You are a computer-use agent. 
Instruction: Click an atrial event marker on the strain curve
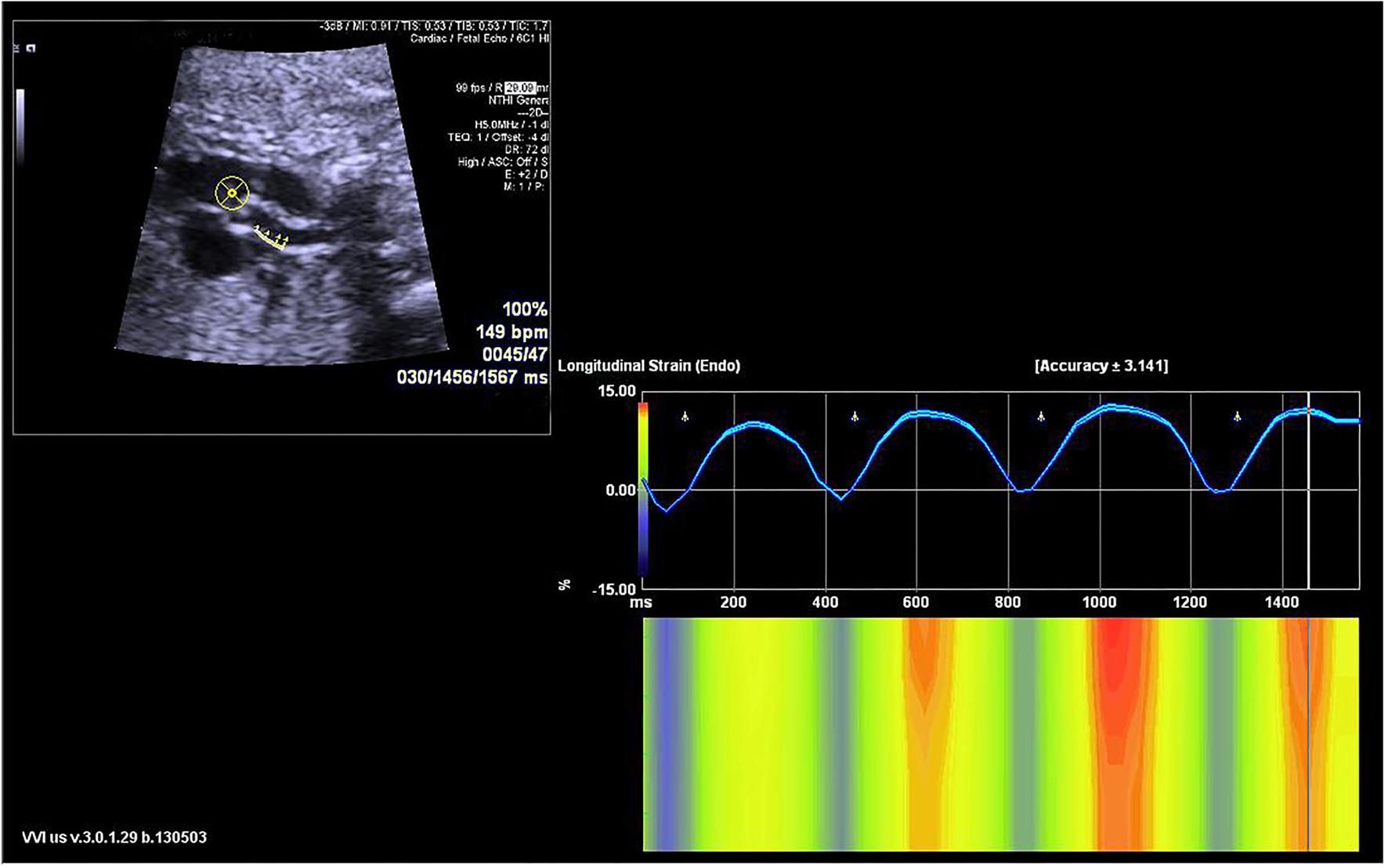coord(685,416)
